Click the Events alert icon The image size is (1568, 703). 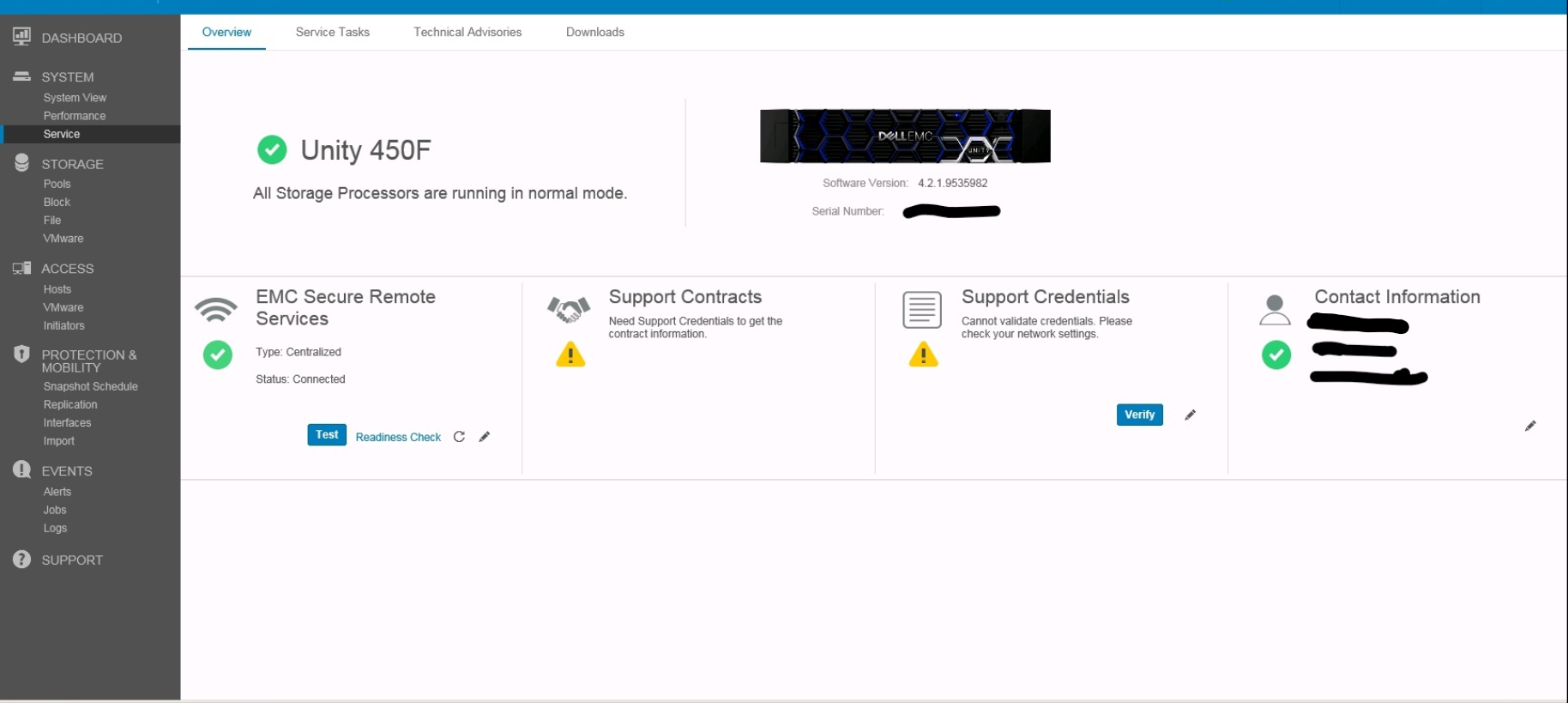21,470
